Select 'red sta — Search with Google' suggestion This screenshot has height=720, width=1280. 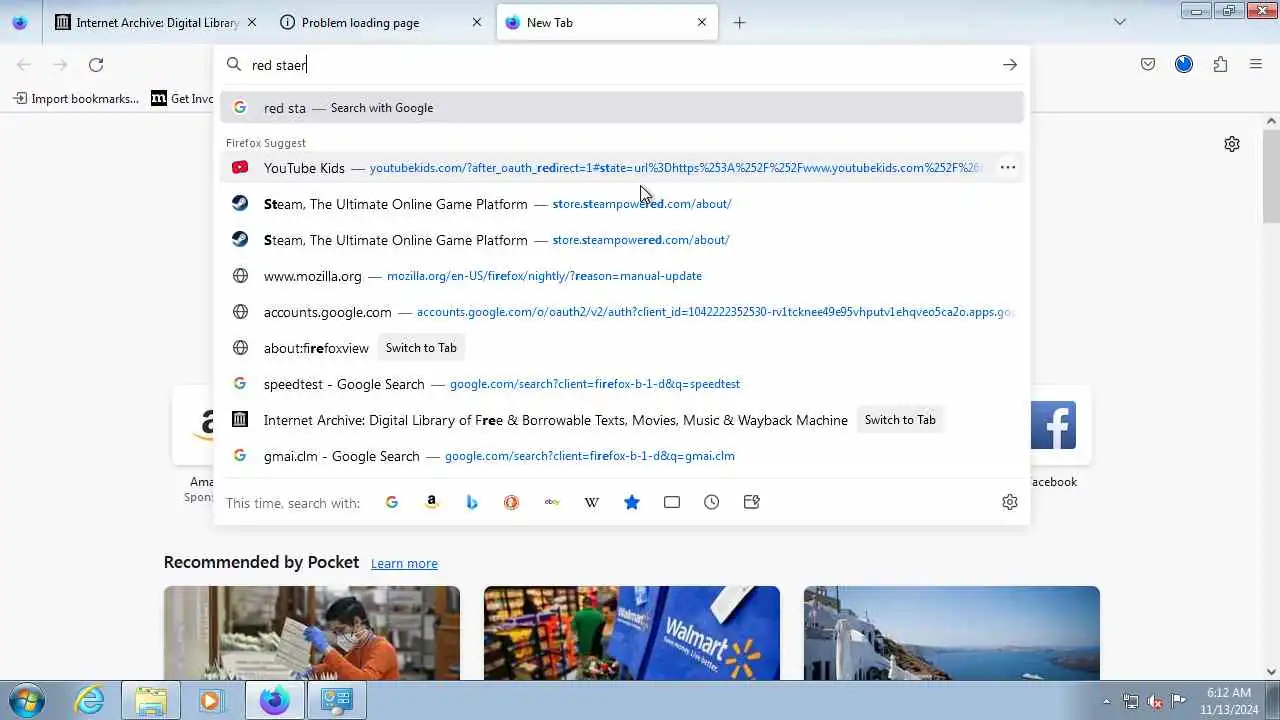click(x=622, y=108)
